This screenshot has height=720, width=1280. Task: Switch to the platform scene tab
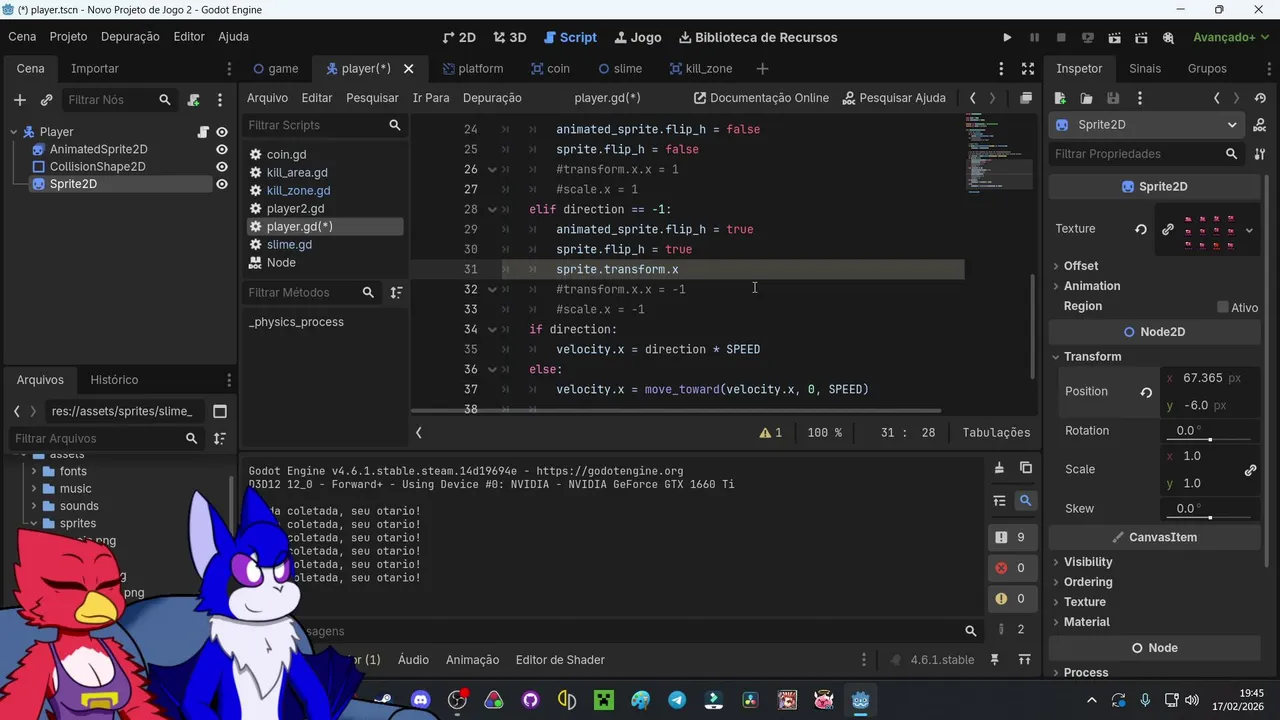coord(473,68)
